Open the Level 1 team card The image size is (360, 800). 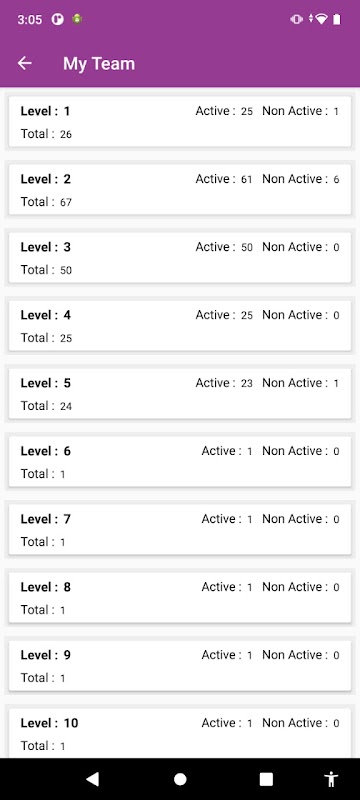point(180,121)
